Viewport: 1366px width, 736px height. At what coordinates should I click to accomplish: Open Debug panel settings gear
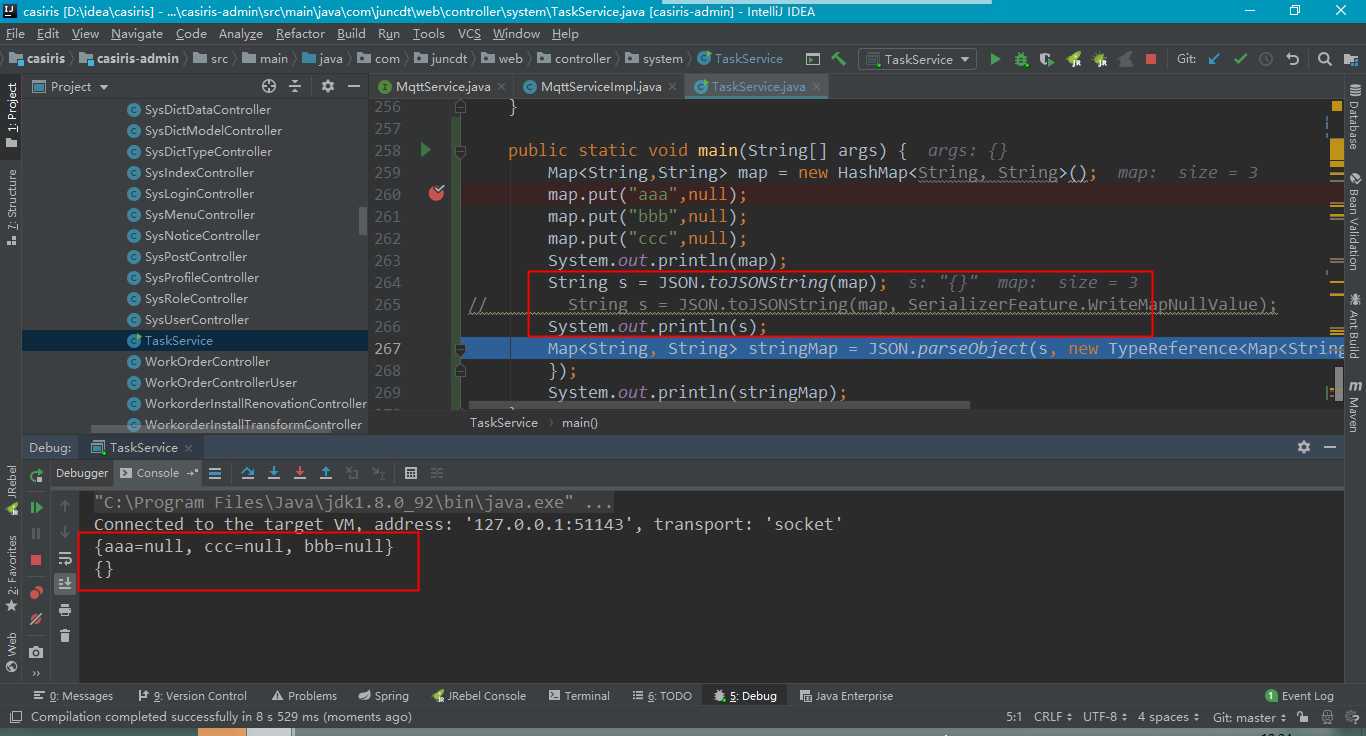coord(1303,447)
